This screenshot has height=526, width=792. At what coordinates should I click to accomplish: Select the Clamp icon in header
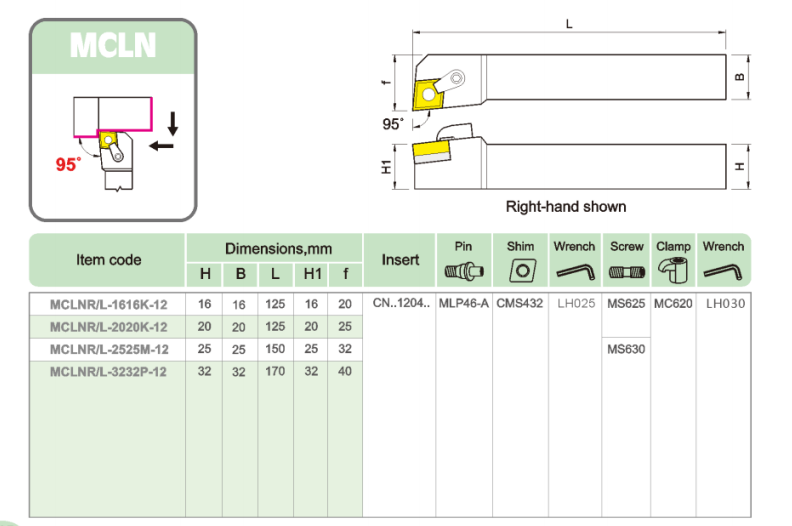[x=672, y=270]
